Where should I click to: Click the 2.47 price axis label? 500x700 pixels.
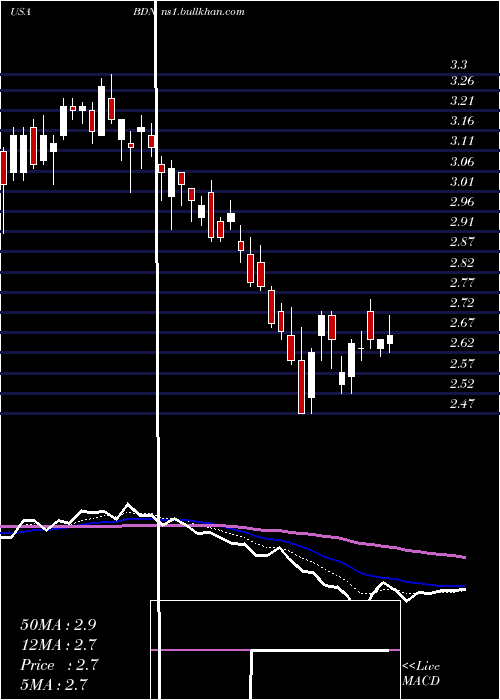click(462, 404)
